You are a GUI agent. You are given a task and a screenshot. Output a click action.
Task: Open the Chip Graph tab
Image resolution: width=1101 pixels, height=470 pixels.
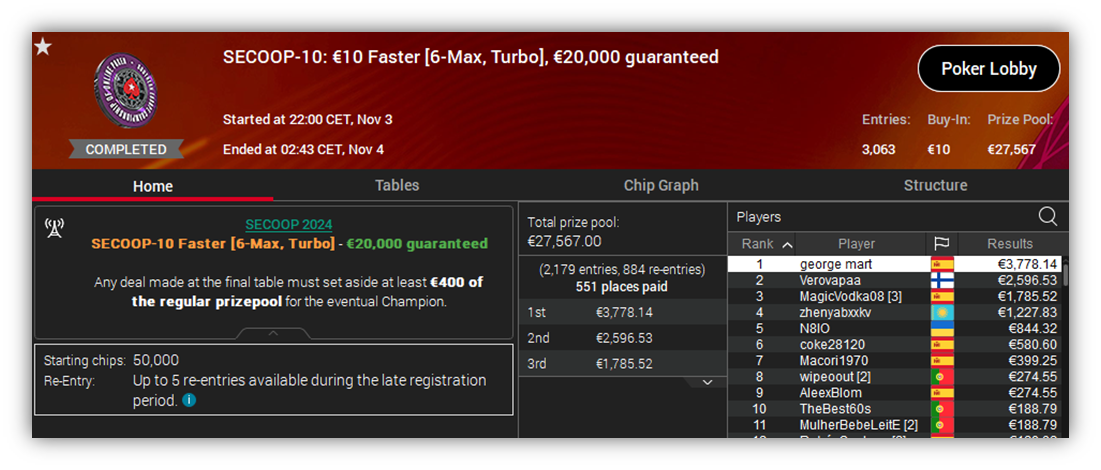coord(661,185)
